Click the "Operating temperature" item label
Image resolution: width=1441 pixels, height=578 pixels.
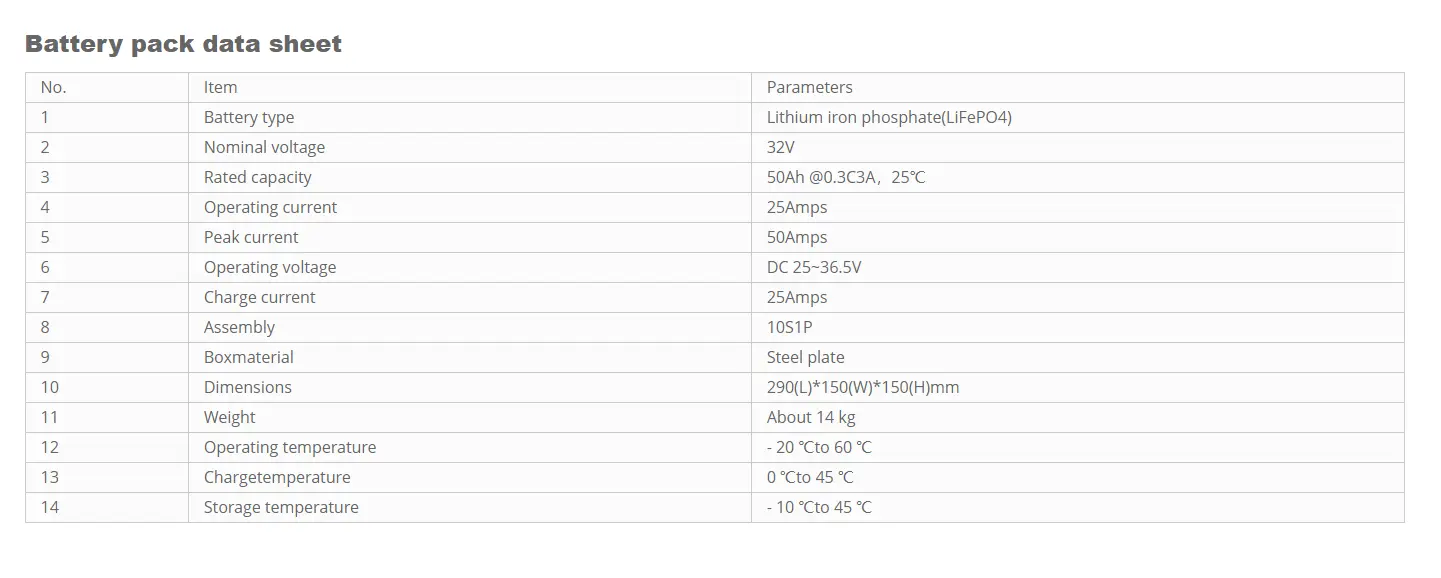tap(290, 448)
